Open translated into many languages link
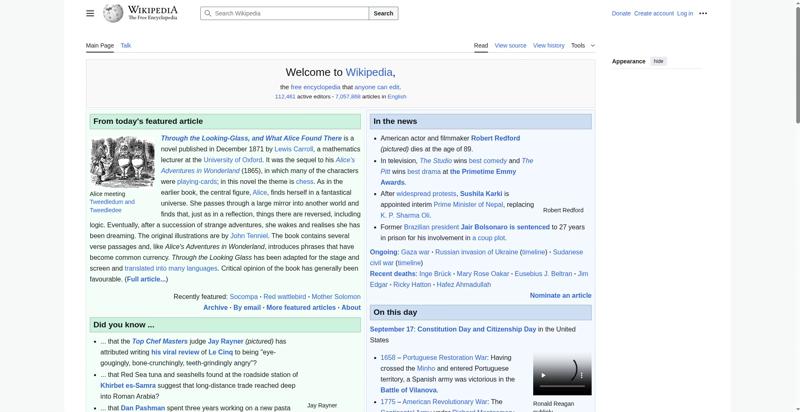Image resolution: width=800 pixels, height=412 pixels. click(171, 268)
